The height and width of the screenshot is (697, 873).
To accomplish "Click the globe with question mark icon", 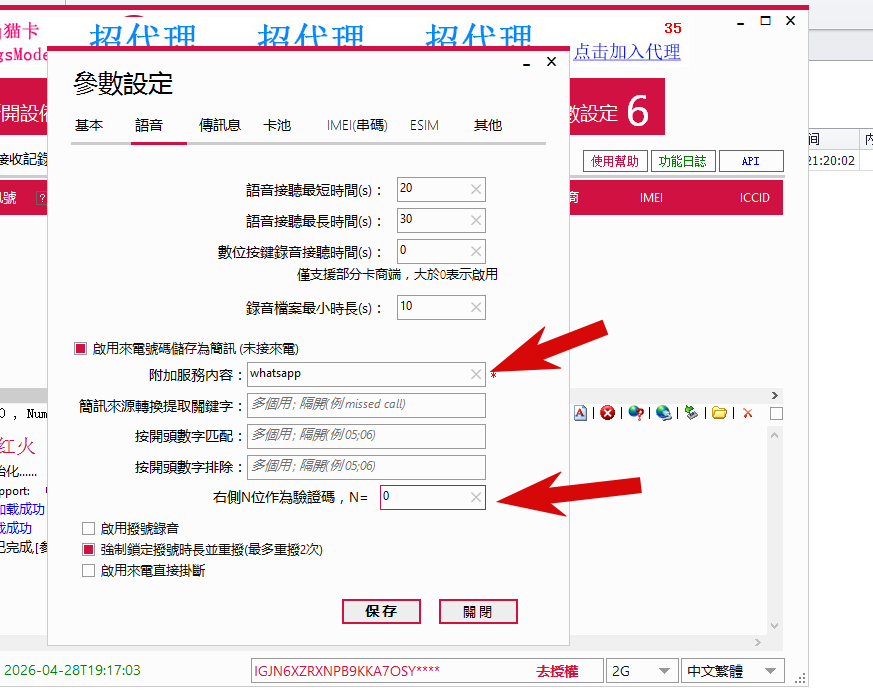I will tap(636, 413).
